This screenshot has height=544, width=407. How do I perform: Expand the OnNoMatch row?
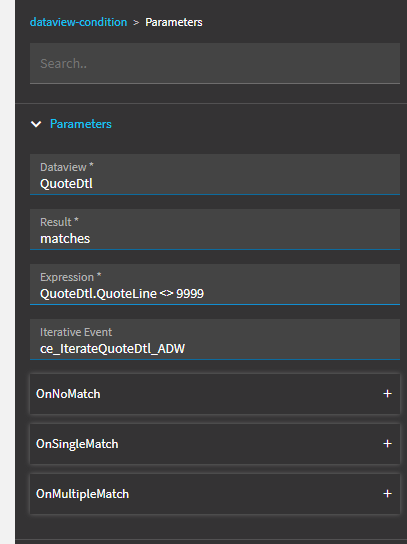(x=215, y=394)
